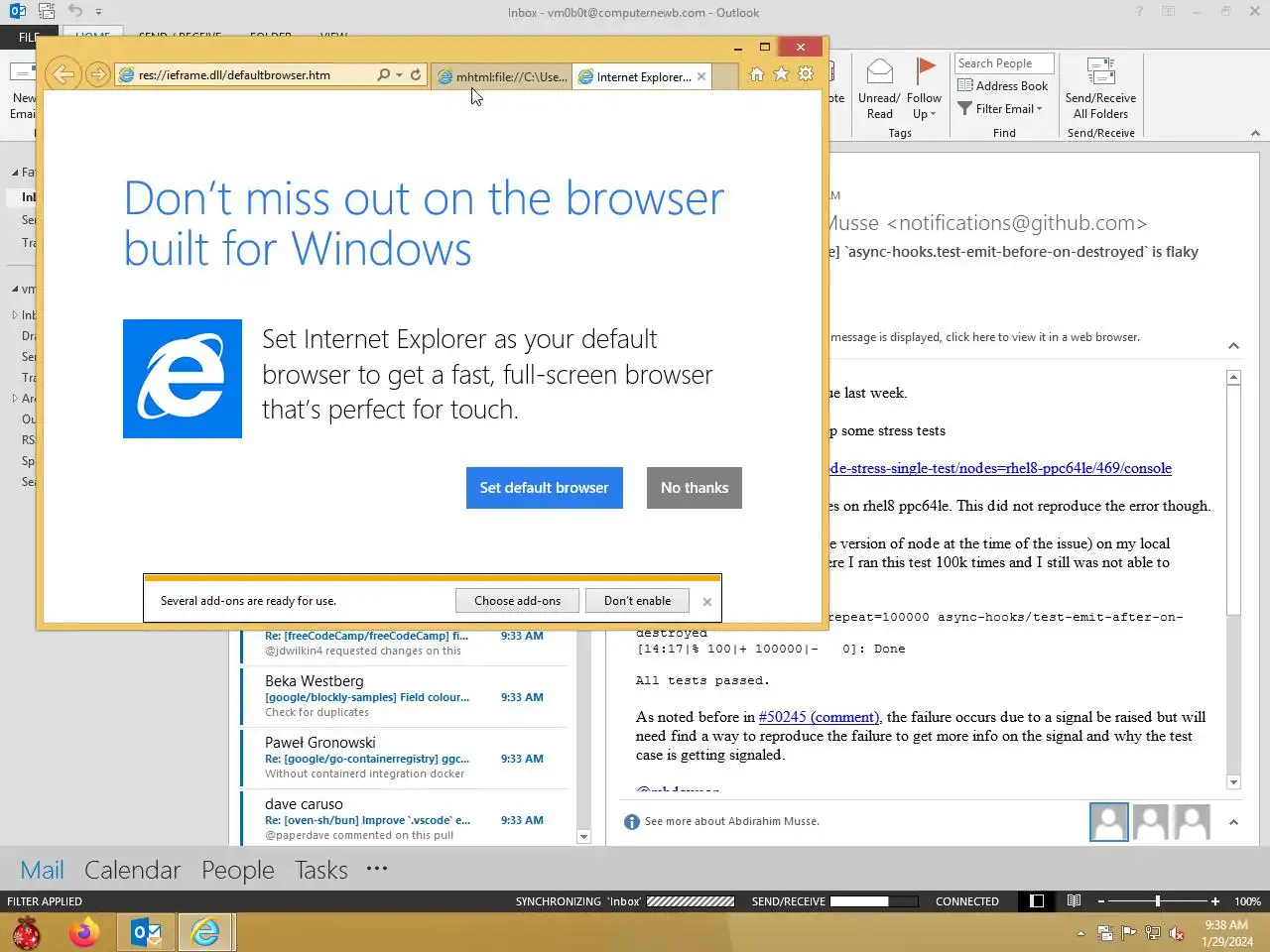Select the first contact photo in People pane
The width and height of the screenshot is (1270, 952).
coord(1108,822)
